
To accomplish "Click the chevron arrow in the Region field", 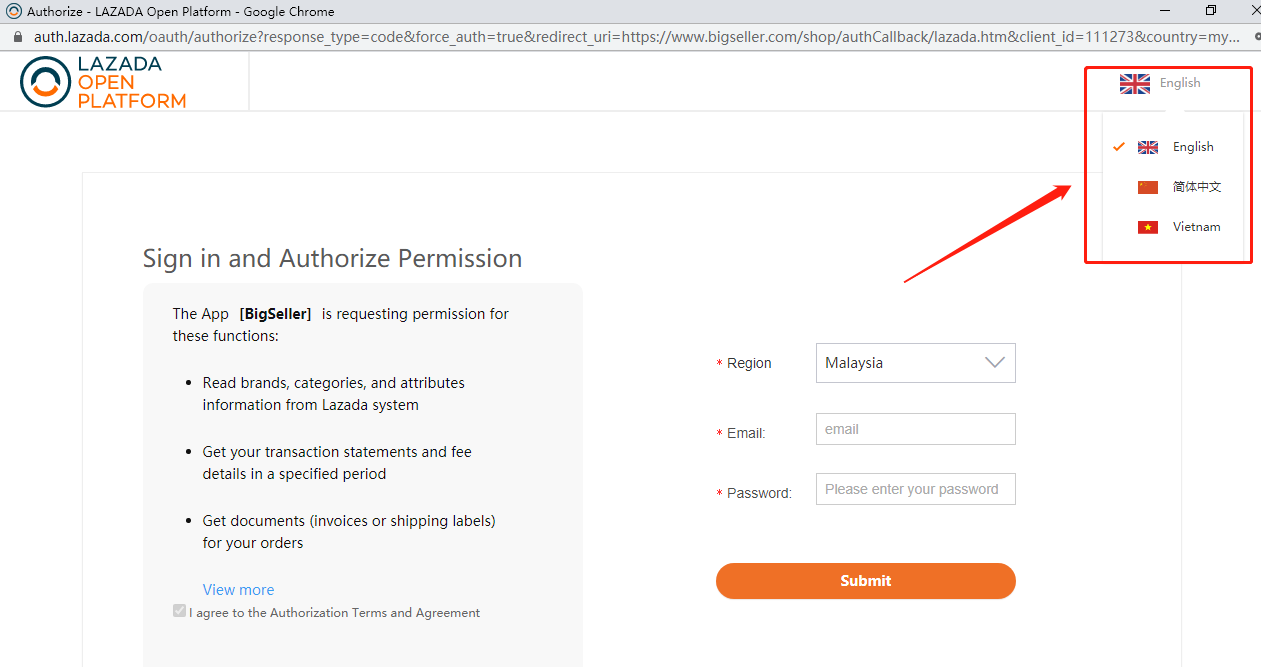I will coord(995,363).
